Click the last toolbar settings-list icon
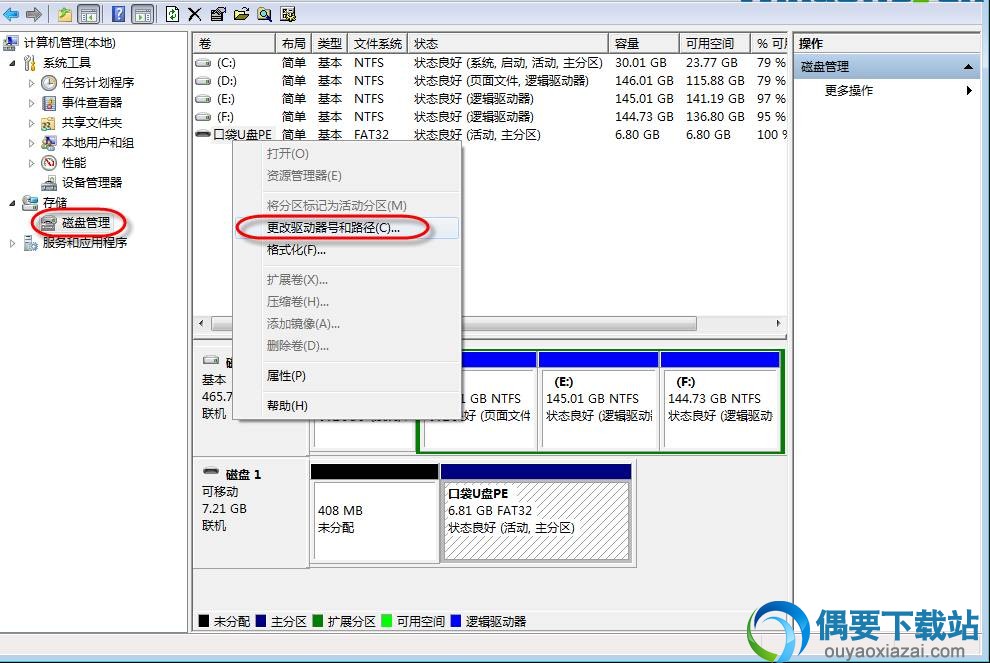 (x=288, y=14)
